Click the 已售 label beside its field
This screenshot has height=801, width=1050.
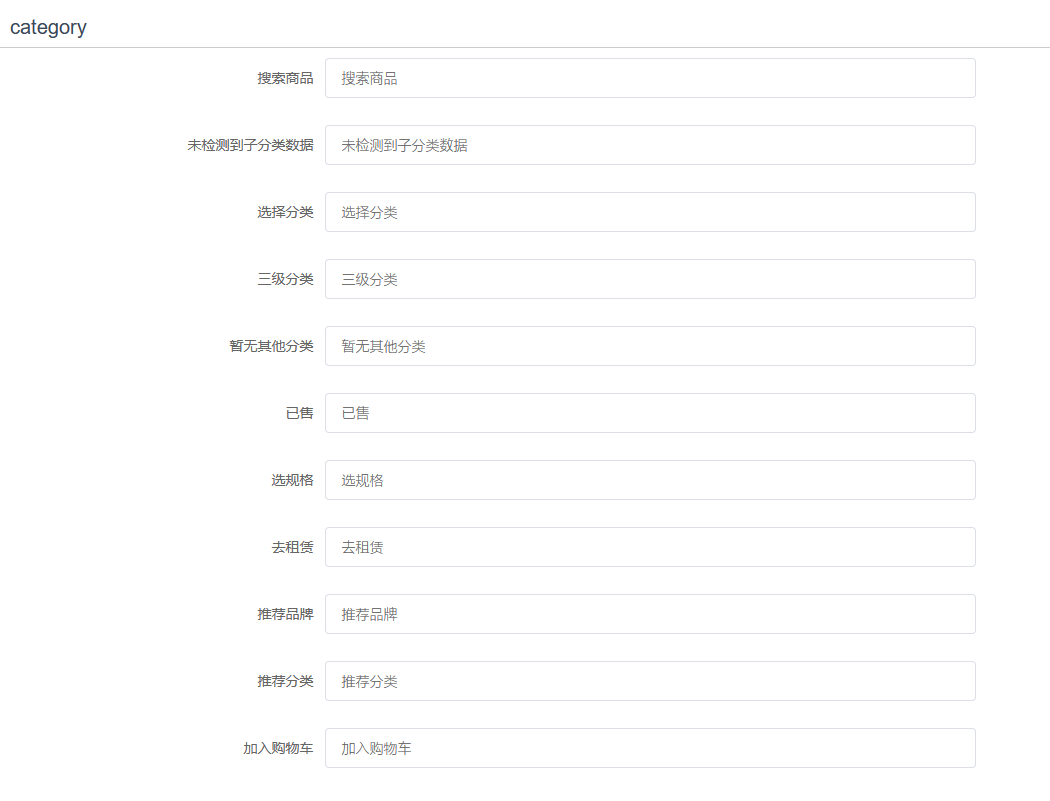point(299,413)
